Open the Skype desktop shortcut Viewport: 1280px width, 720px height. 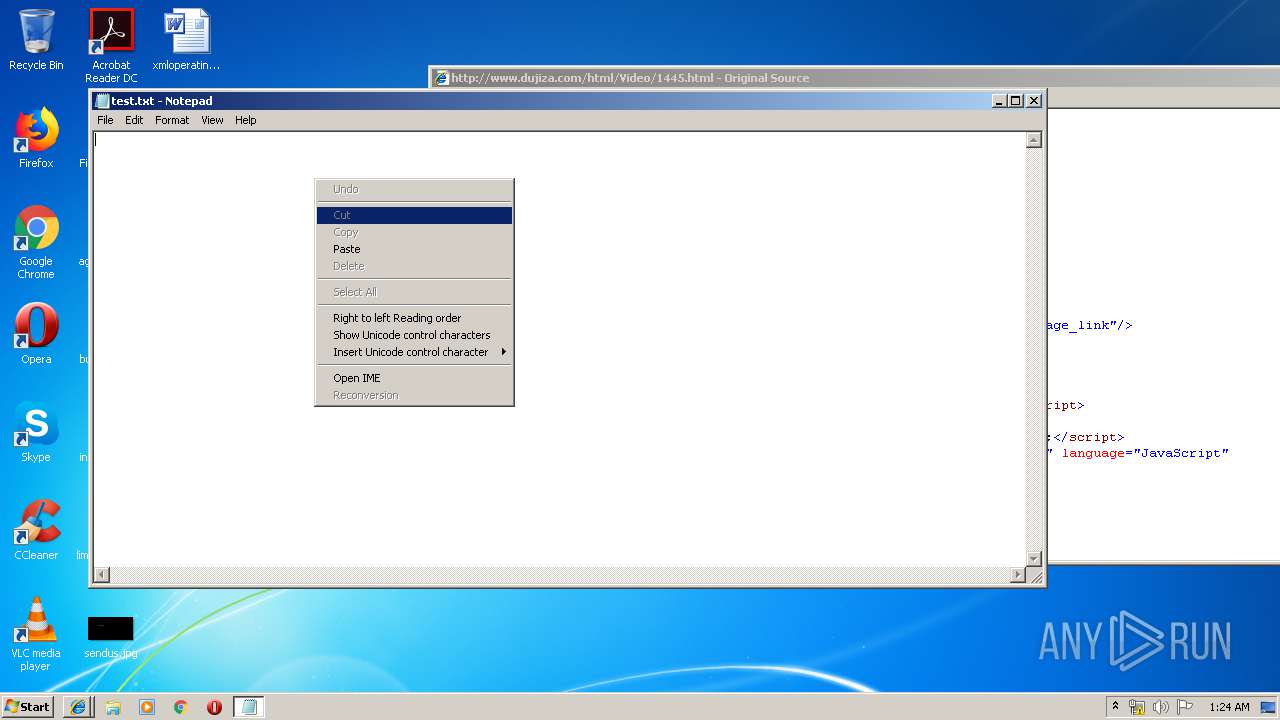36,432
